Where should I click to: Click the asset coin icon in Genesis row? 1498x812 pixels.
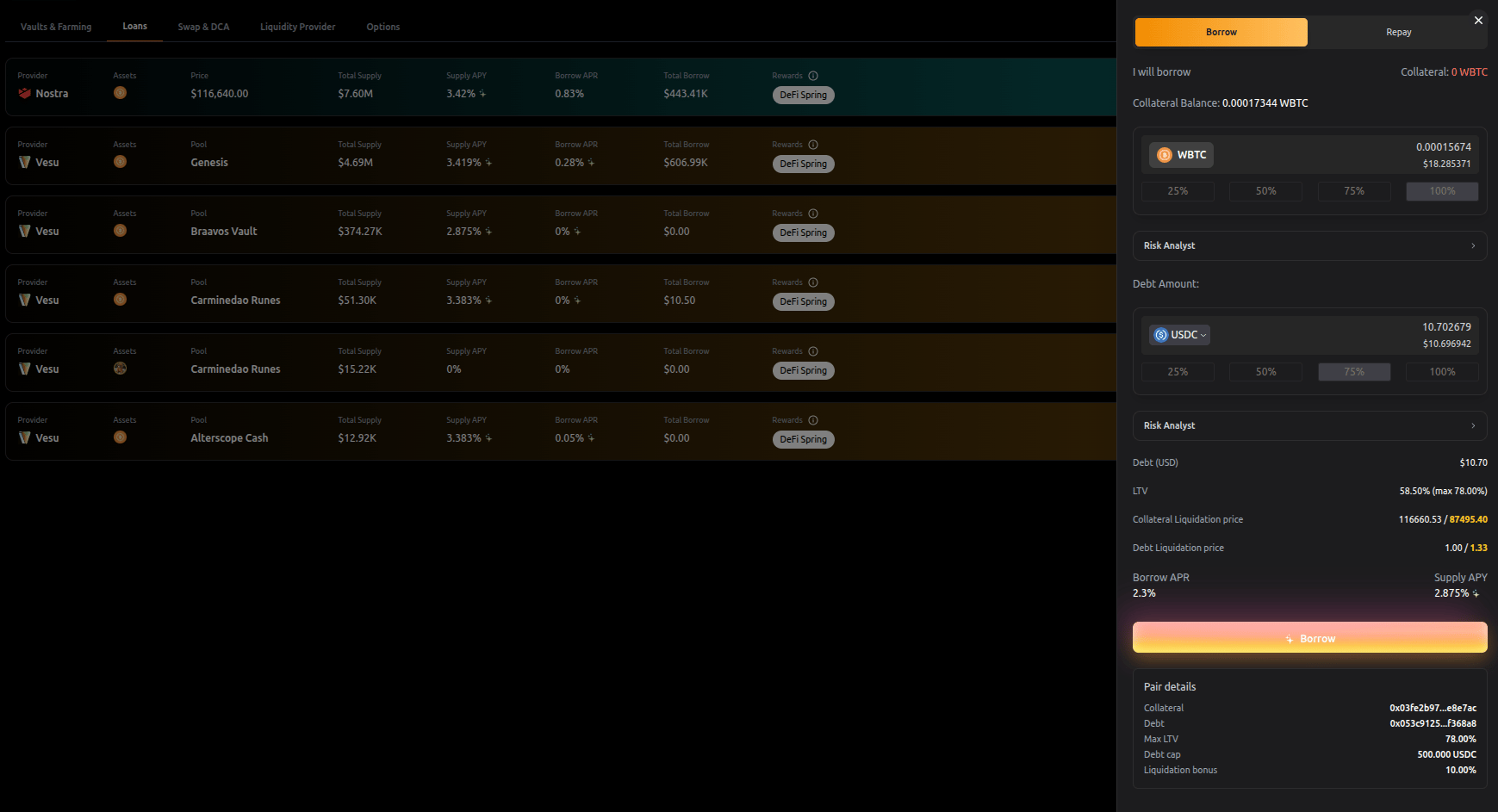tap(120, 162)
